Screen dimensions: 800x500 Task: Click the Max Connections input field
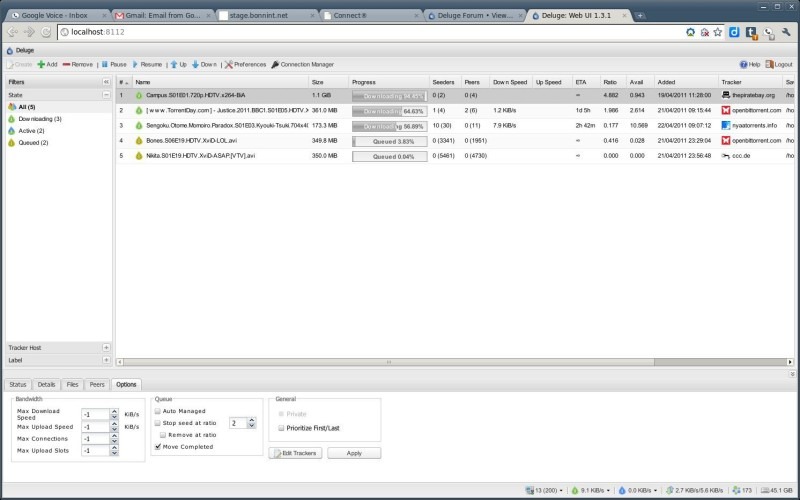95,439
